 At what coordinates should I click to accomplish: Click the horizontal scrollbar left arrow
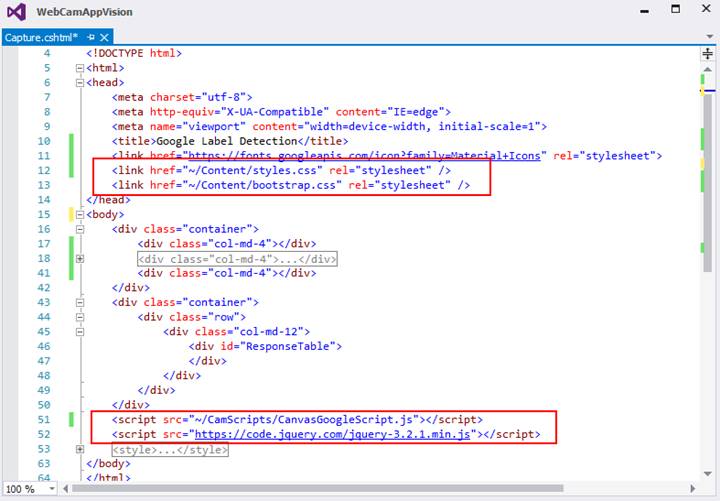tap(66, 489)
